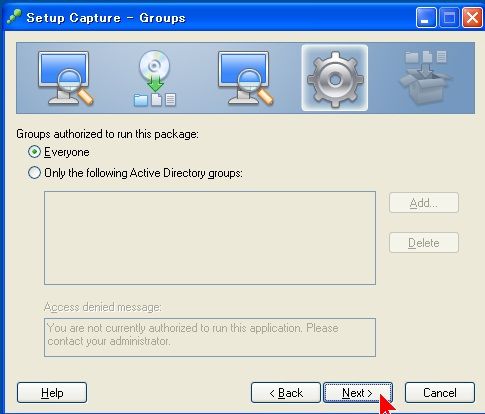Click the Active Directory groups list box
Viewport: 485px width, 414px height.
[210, 238]
